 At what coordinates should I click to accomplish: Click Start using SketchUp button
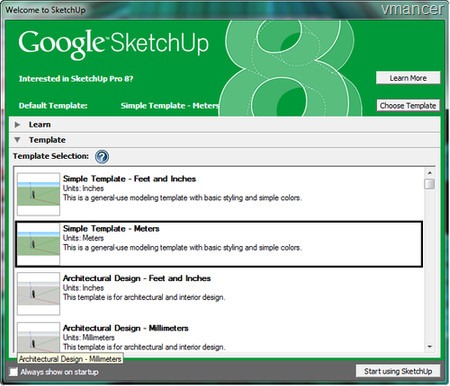398,371
